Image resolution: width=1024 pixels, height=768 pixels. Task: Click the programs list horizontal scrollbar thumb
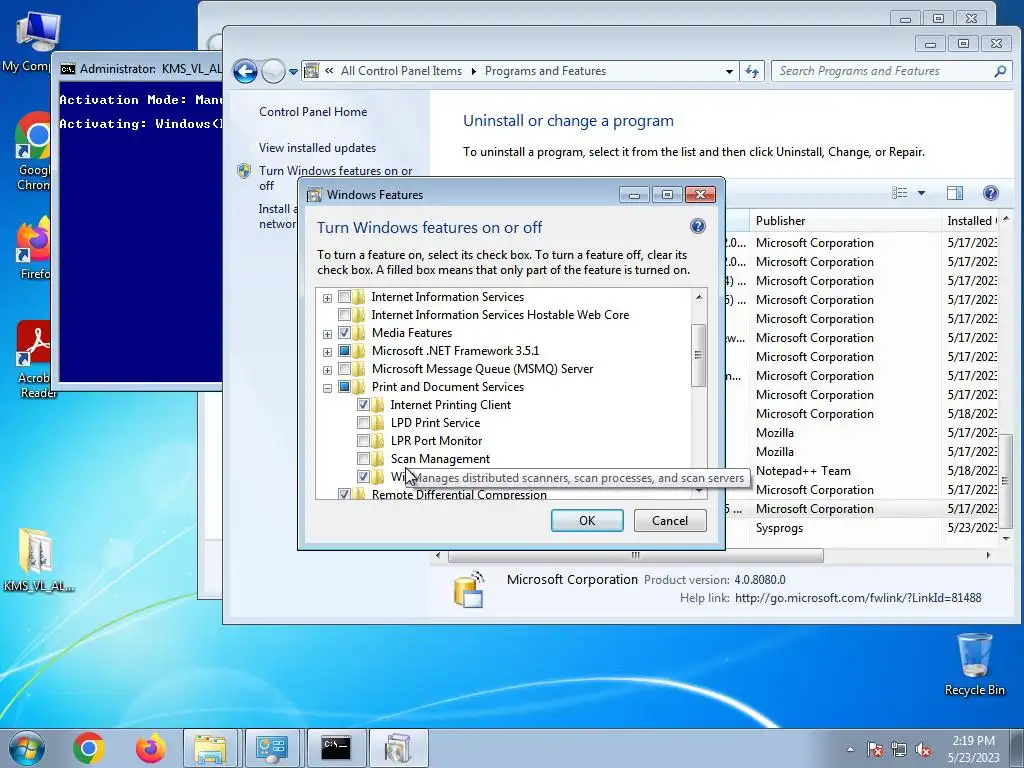click(635, 556)
